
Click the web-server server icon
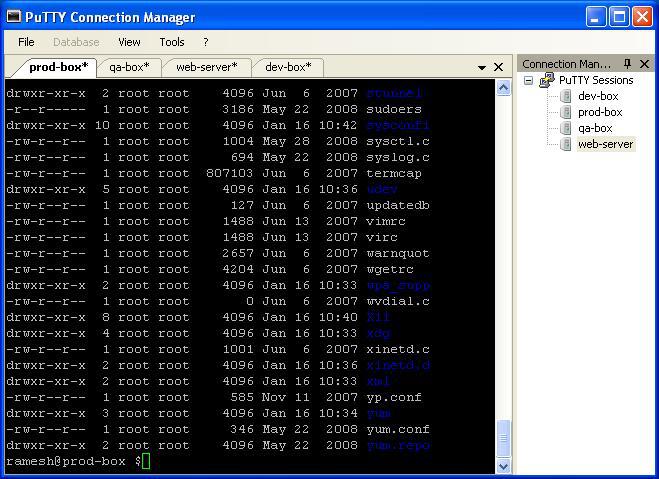[x=566, y=144]
